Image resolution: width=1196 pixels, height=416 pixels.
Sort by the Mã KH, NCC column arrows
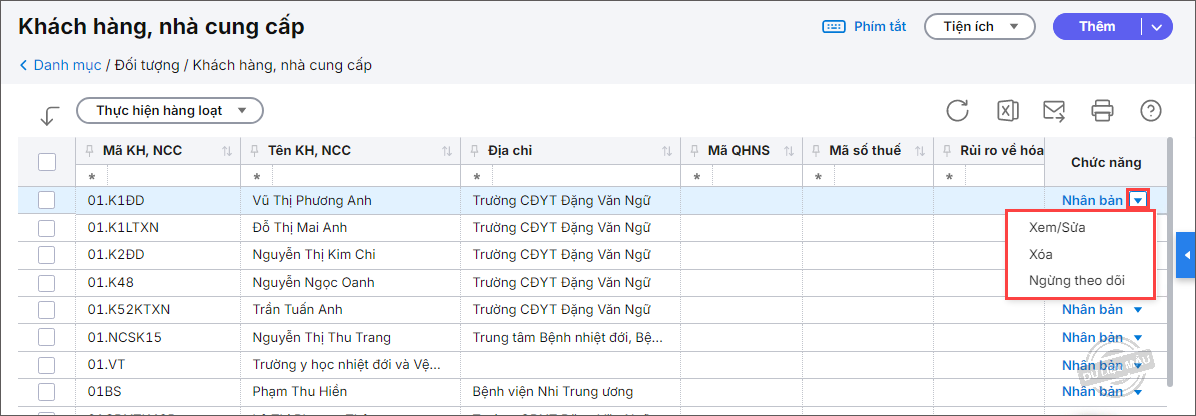click(x=226, y=151)
